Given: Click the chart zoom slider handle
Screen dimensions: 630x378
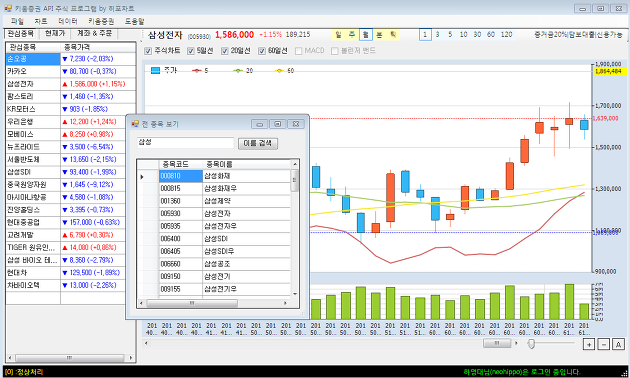Looking at the screenshot, I should tap(531, 344).
